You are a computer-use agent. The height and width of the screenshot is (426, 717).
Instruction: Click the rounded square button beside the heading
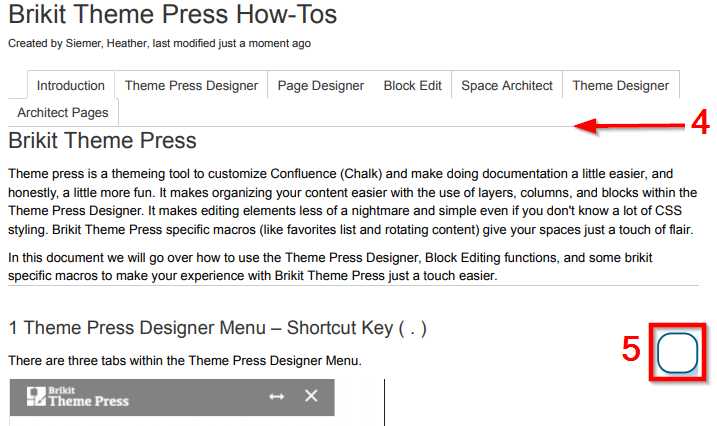click(x=677, y=353)
